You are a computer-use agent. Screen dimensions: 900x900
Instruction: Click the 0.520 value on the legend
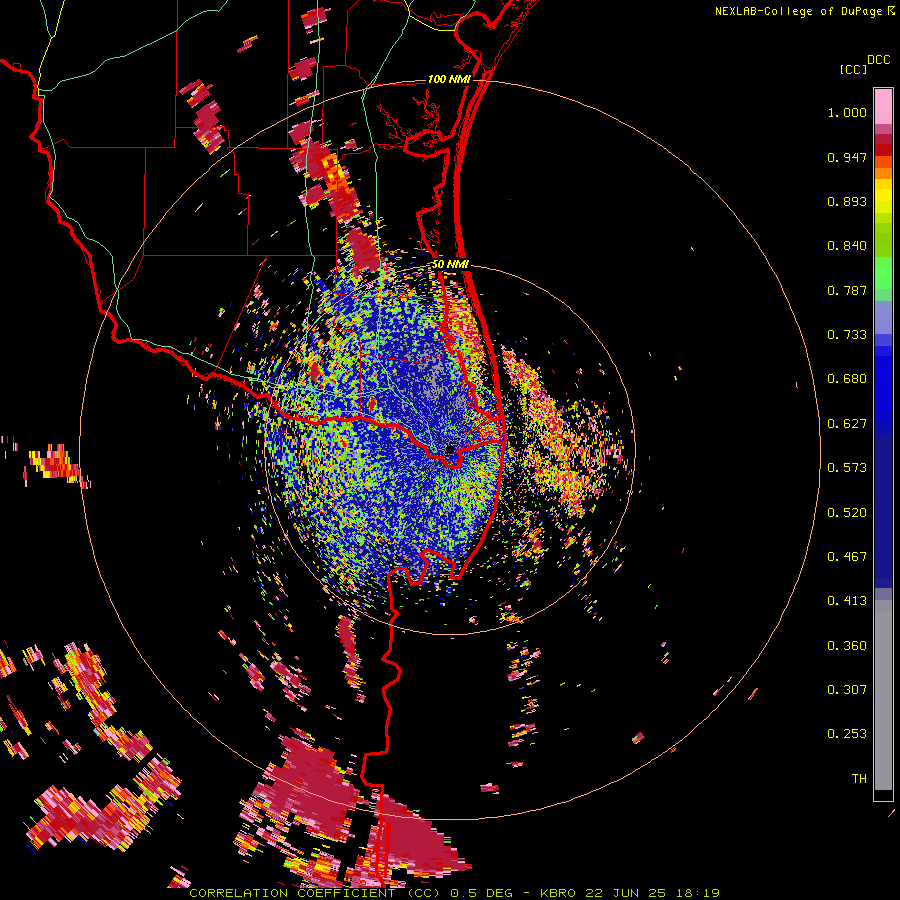847,513
